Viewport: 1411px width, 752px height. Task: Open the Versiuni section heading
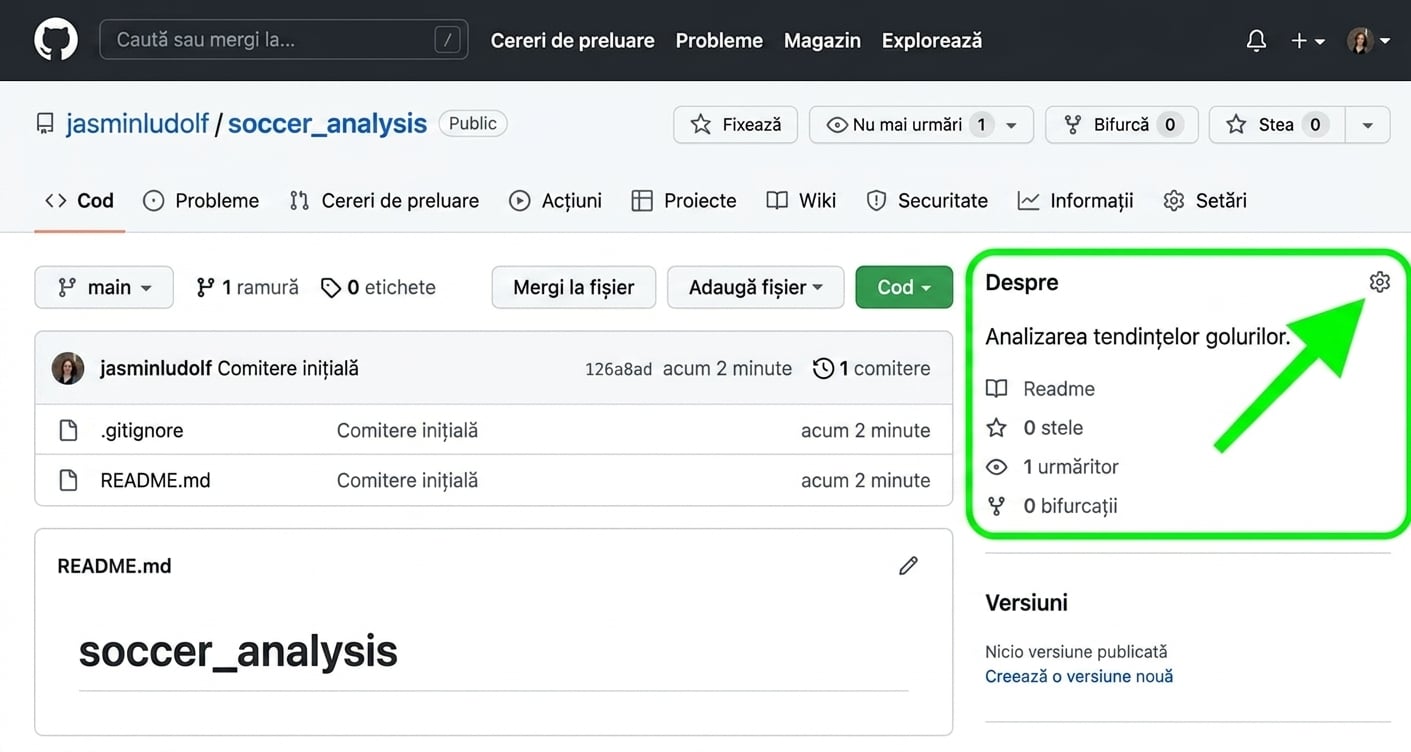point(1026,603)
